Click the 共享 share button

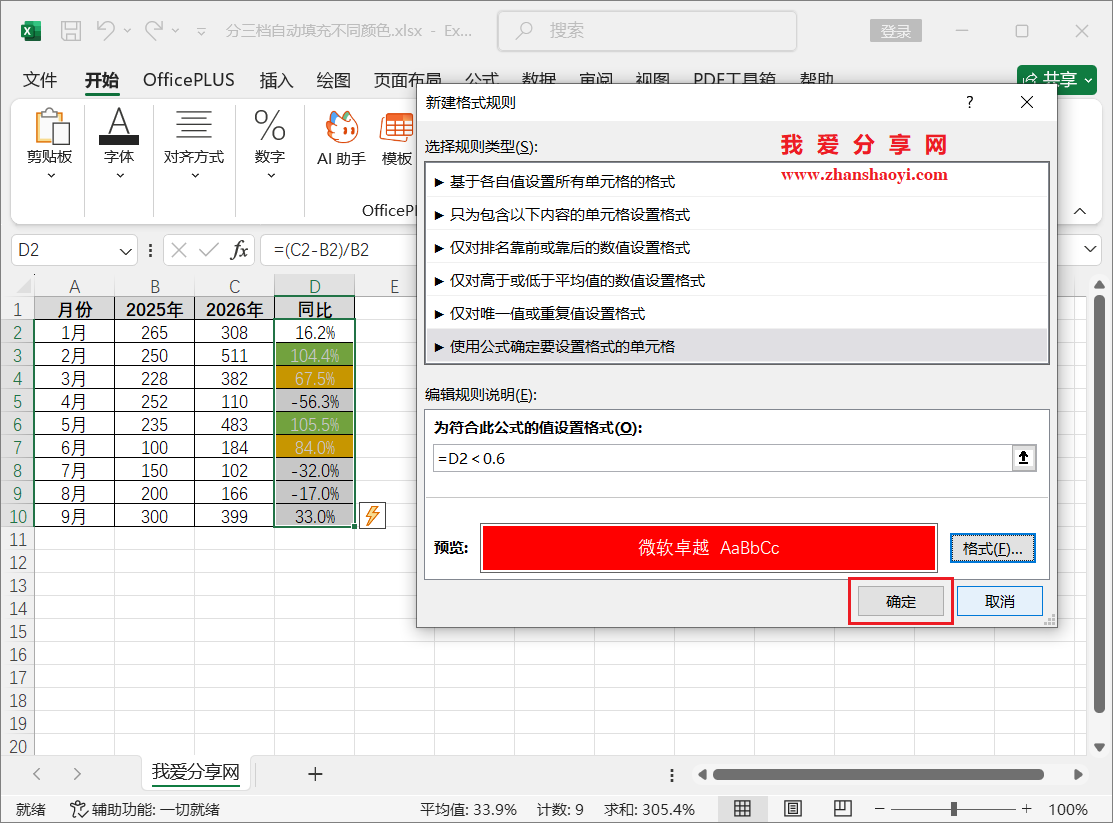pos(1057,80)
